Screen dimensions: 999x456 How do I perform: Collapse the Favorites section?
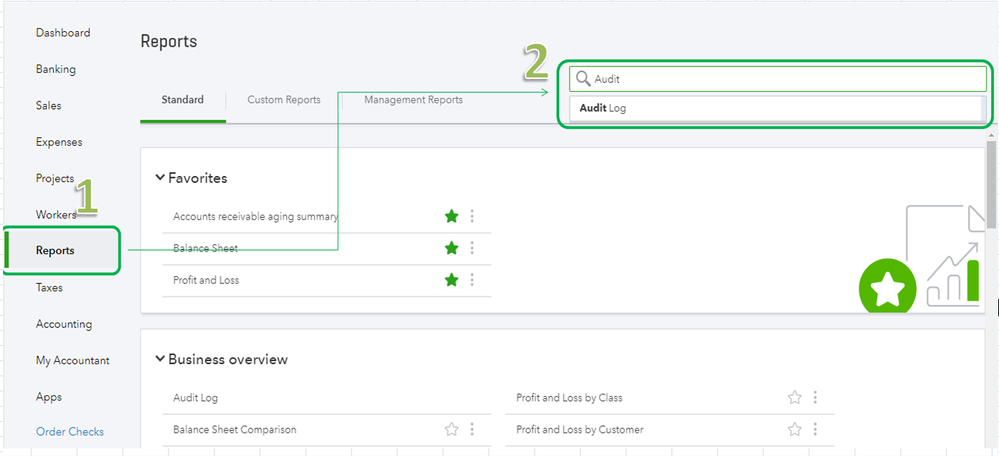click(x=160, y=178)
